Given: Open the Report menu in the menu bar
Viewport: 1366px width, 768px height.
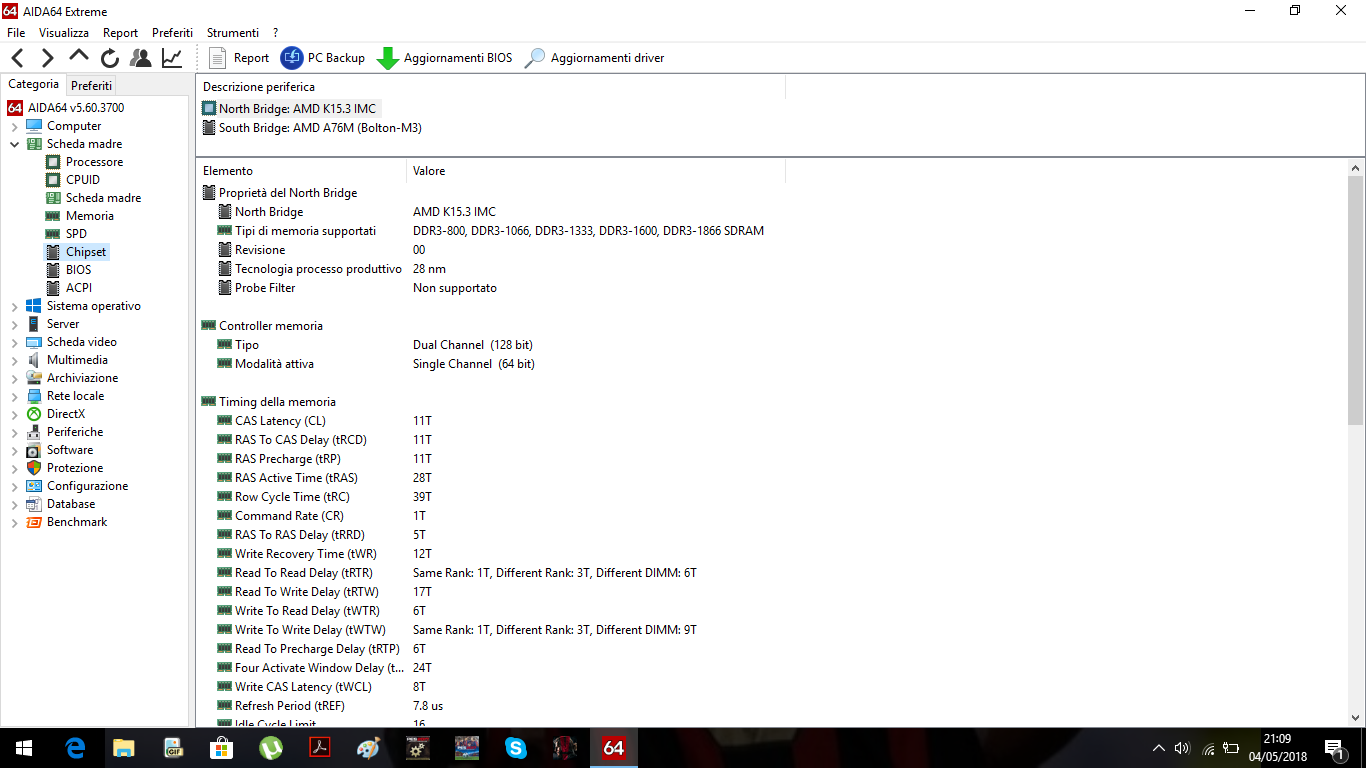Looking at the screenshot, I should pos(121,33).
